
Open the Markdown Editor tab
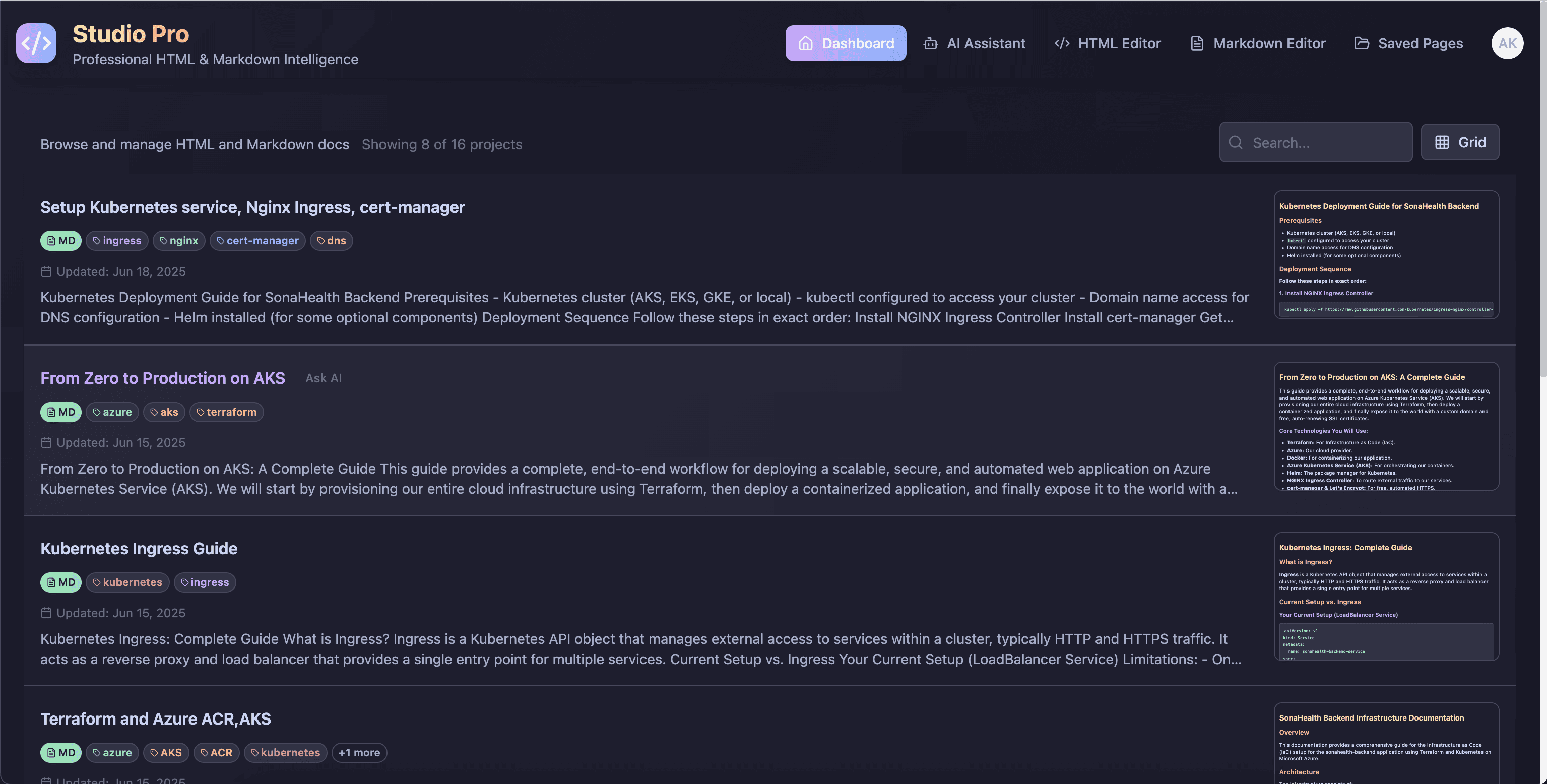click(1258, 43)
